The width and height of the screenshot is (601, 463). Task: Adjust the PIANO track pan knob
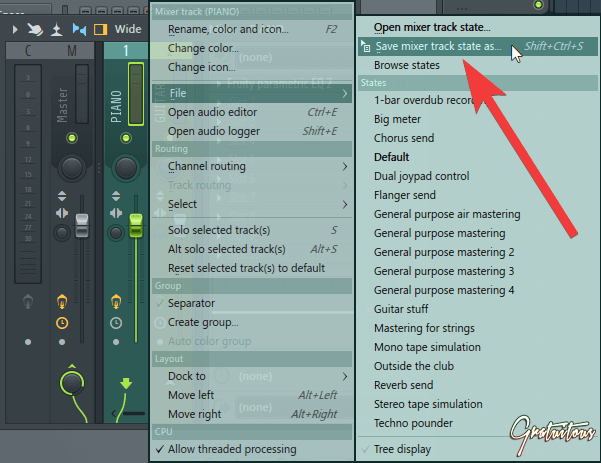pyautogui.click(x=126, y=168)
